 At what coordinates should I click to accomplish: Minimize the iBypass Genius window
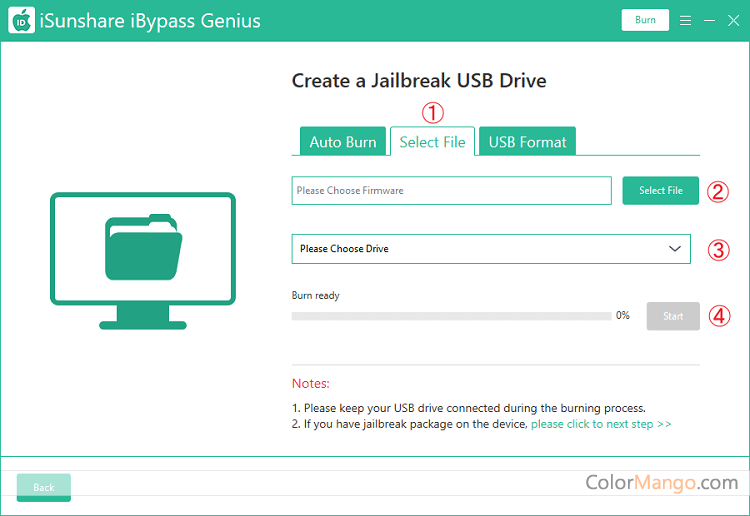tap(709, 20)
